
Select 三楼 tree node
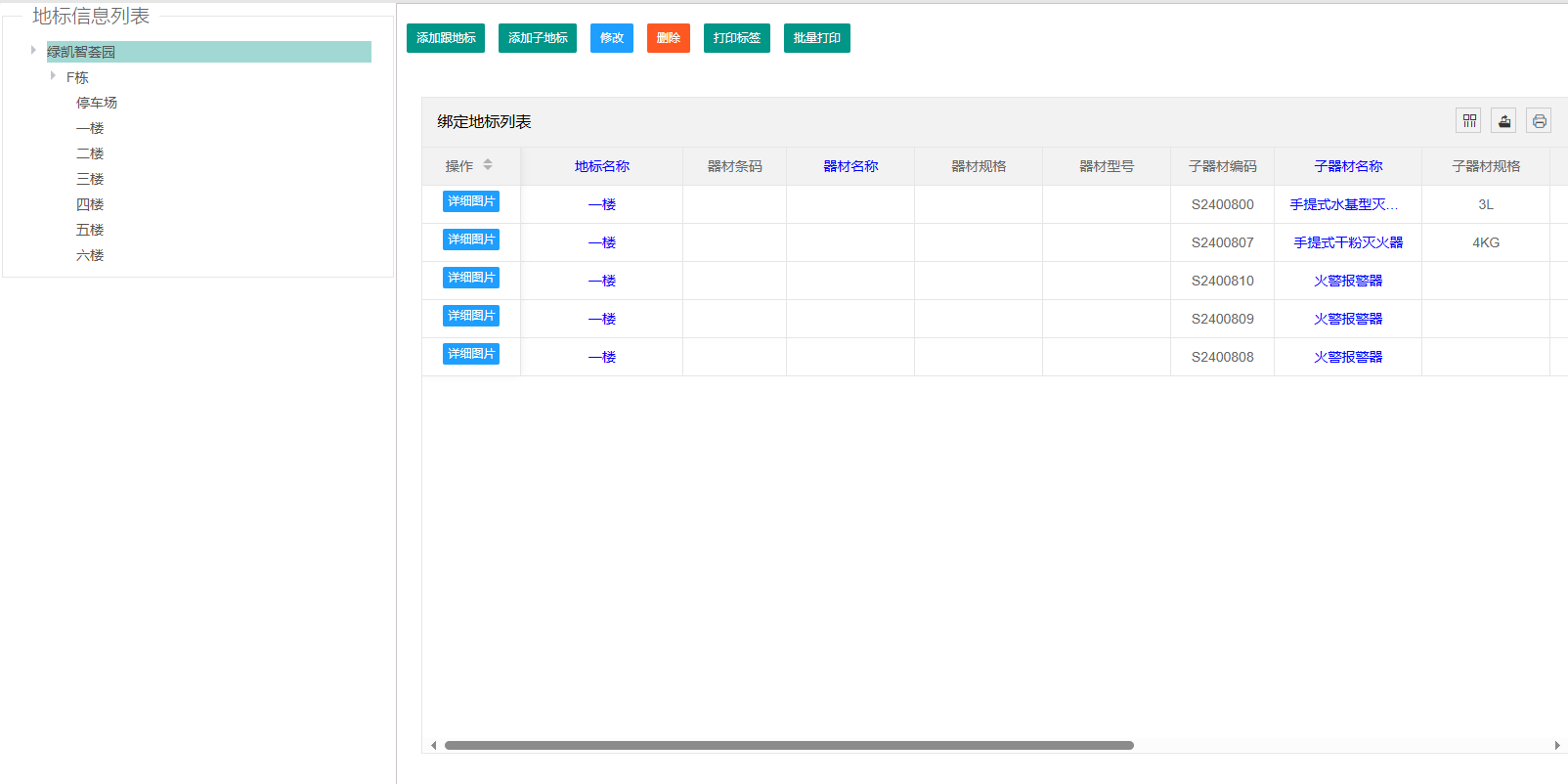coord(90,179)
